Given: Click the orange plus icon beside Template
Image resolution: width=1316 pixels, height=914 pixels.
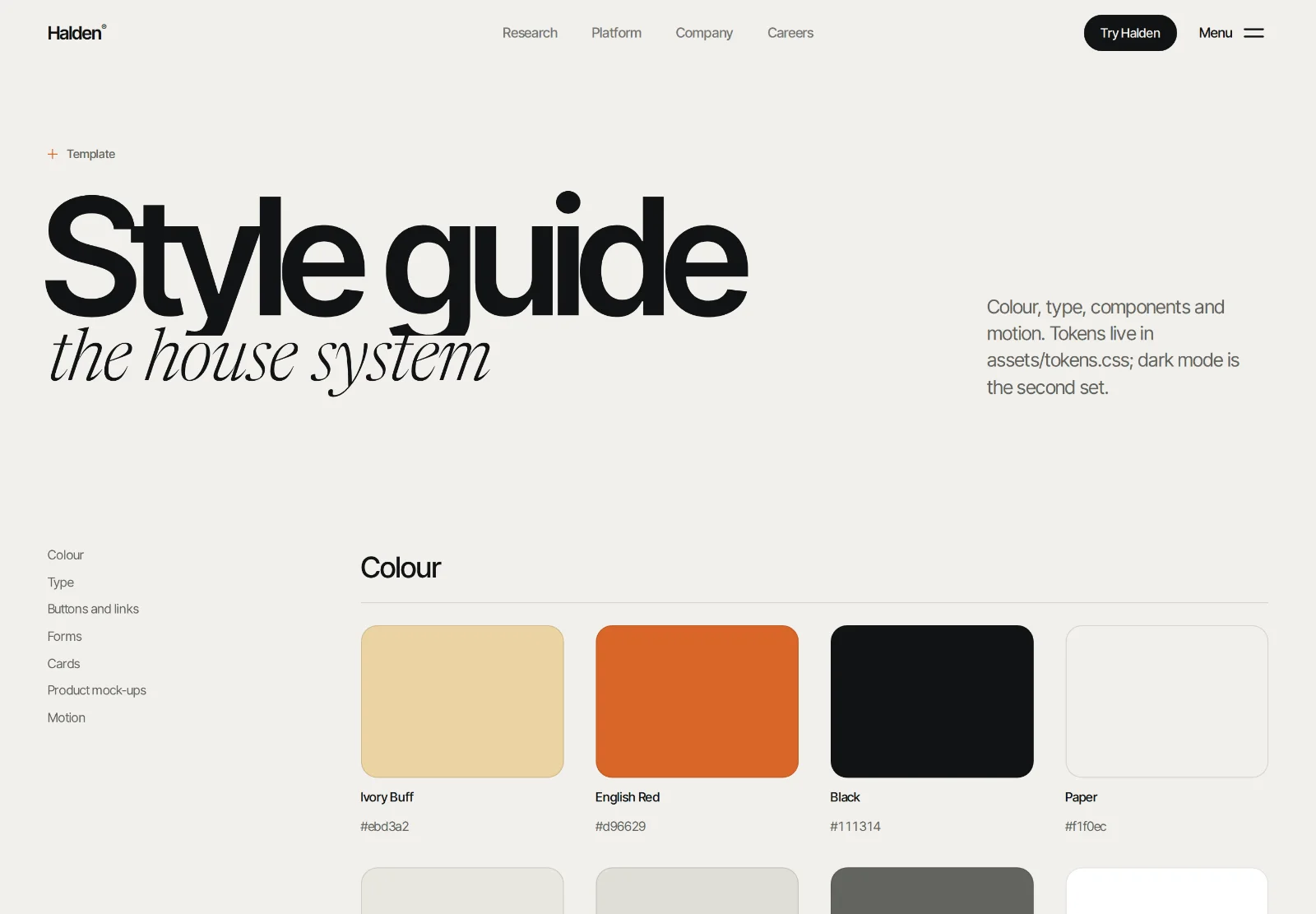Looking at the screenshot, I should pyautogui.click(x=53, y=154).
